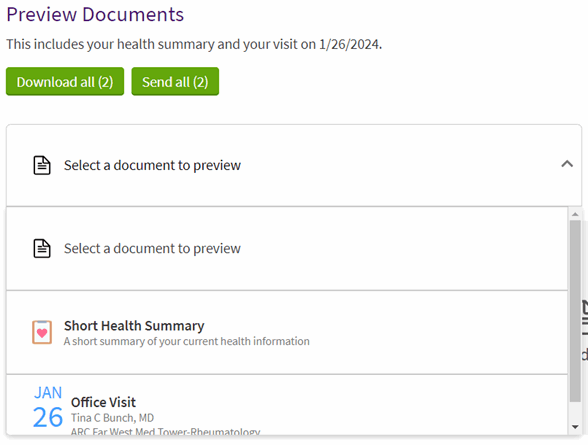Click the heart clipboard health summary icon

pyautogui.click(x=42, y=332)
